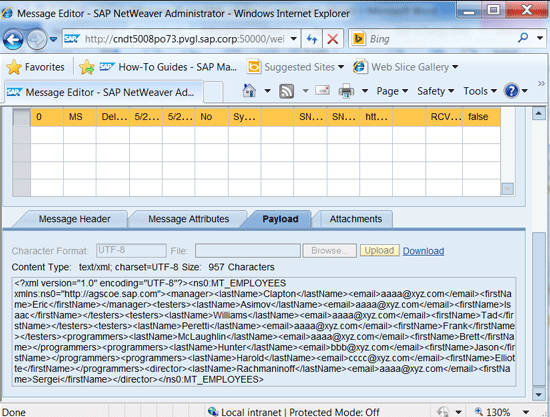Open the Web Slice Gallery menu
Screen dimensions: 550x417
tap(405, 67)
